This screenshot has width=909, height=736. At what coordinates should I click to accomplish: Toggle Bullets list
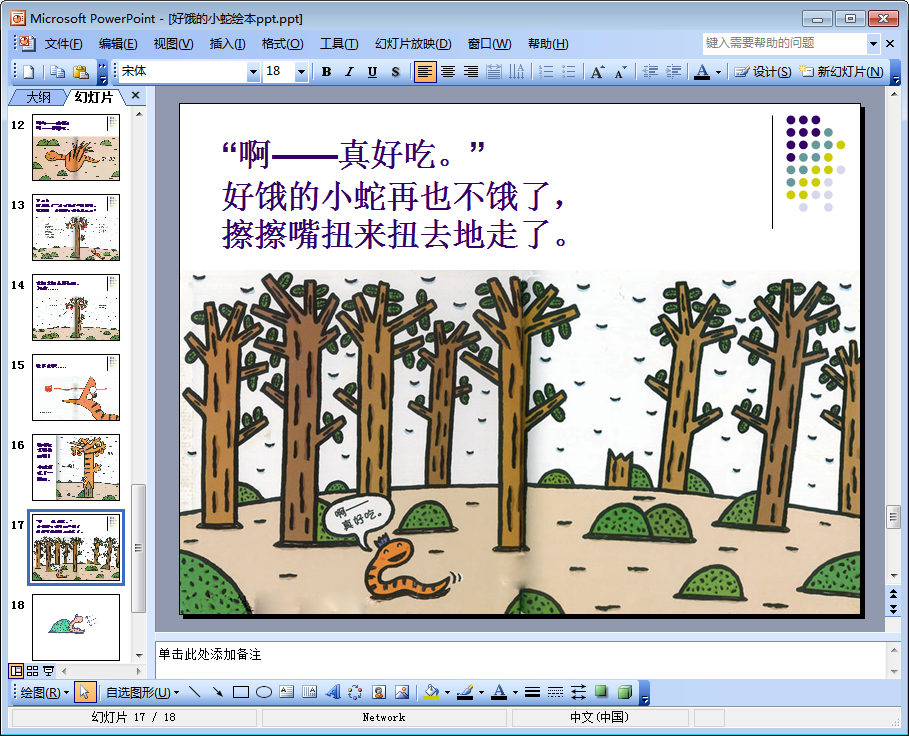point(569,72)
